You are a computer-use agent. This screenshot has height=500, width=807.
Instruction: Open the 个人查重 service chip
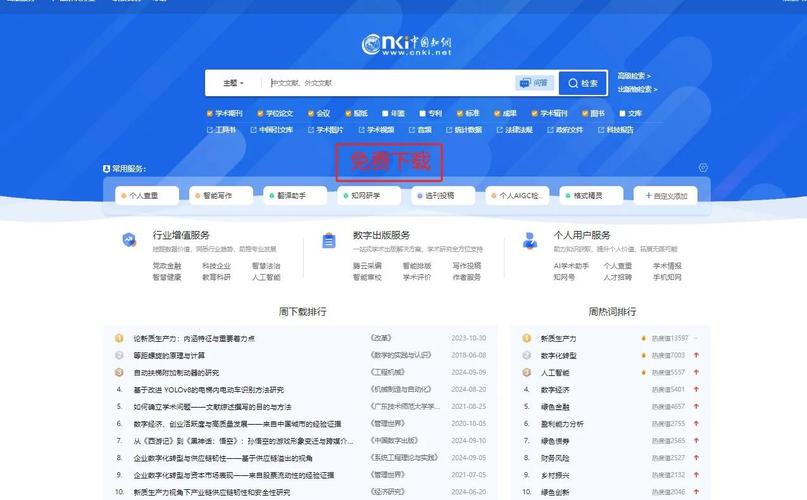[147, 196]
